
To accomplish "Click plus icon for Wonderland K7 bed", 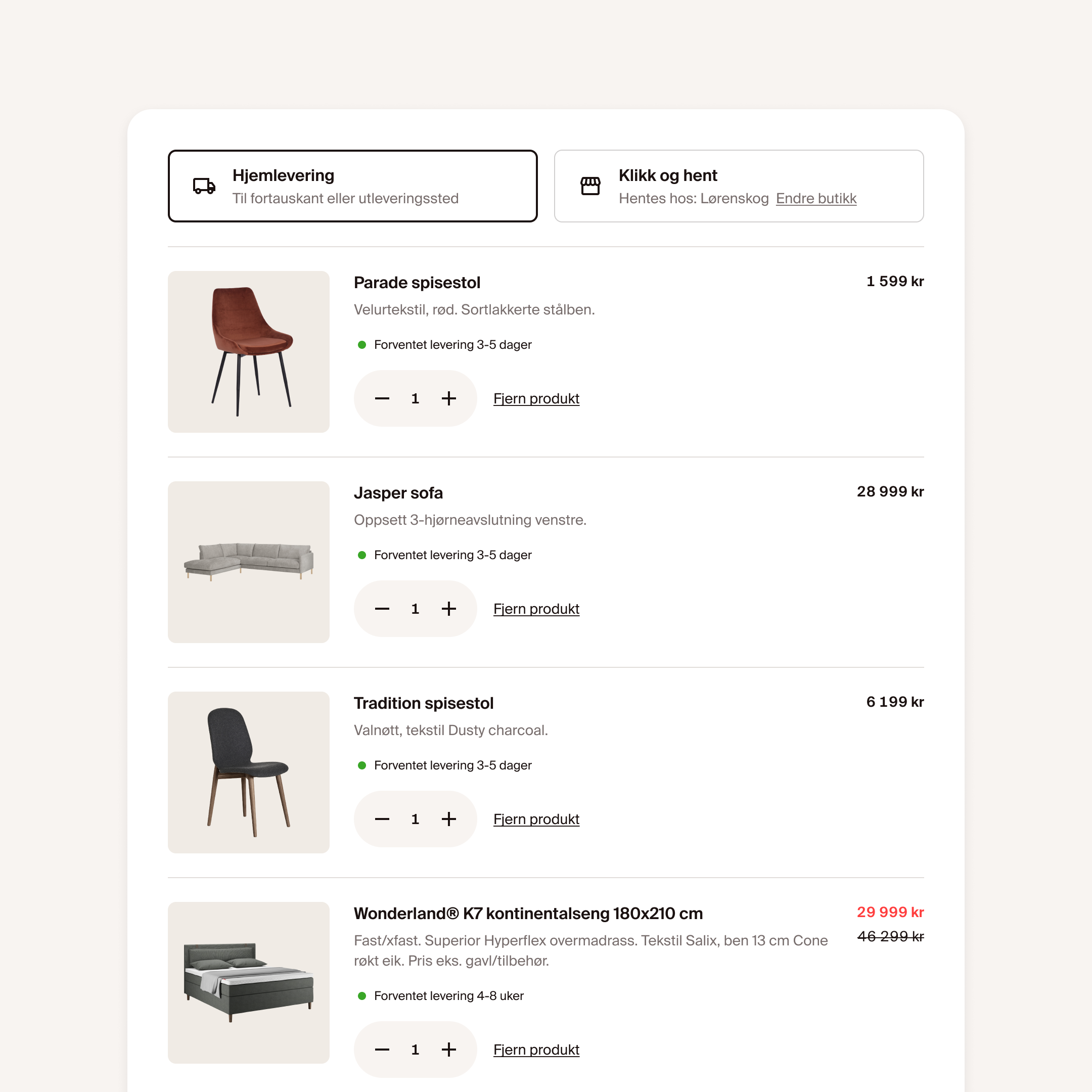I will tap(449, 1050).
